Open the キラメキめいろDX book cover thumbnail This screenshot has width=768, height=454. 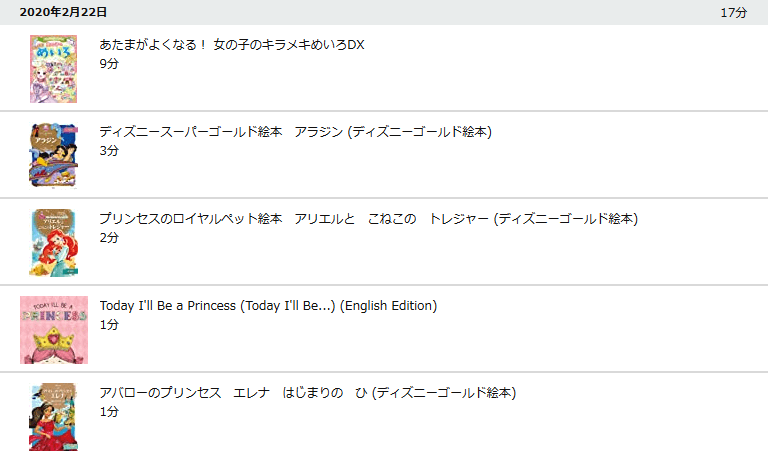[x=53, y=69]
